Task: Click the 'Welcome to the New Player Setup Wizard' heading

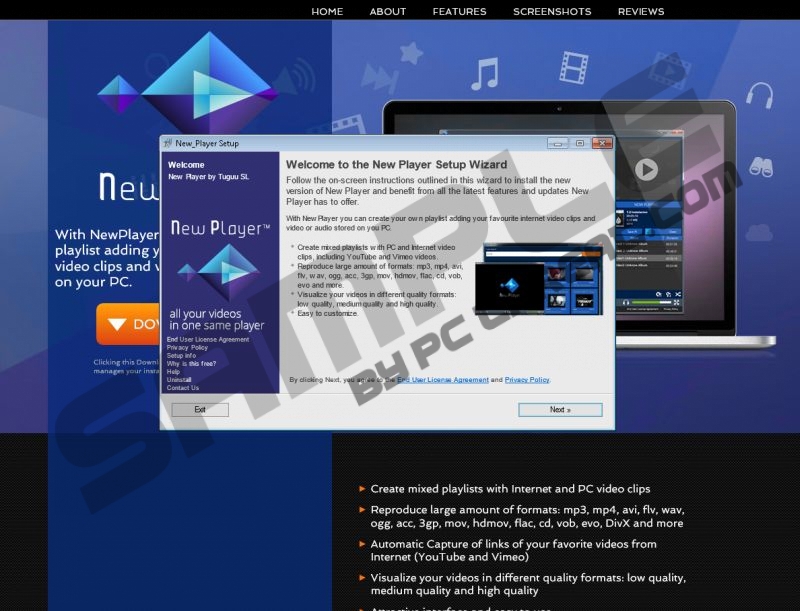Action: [x=396, y=165]
